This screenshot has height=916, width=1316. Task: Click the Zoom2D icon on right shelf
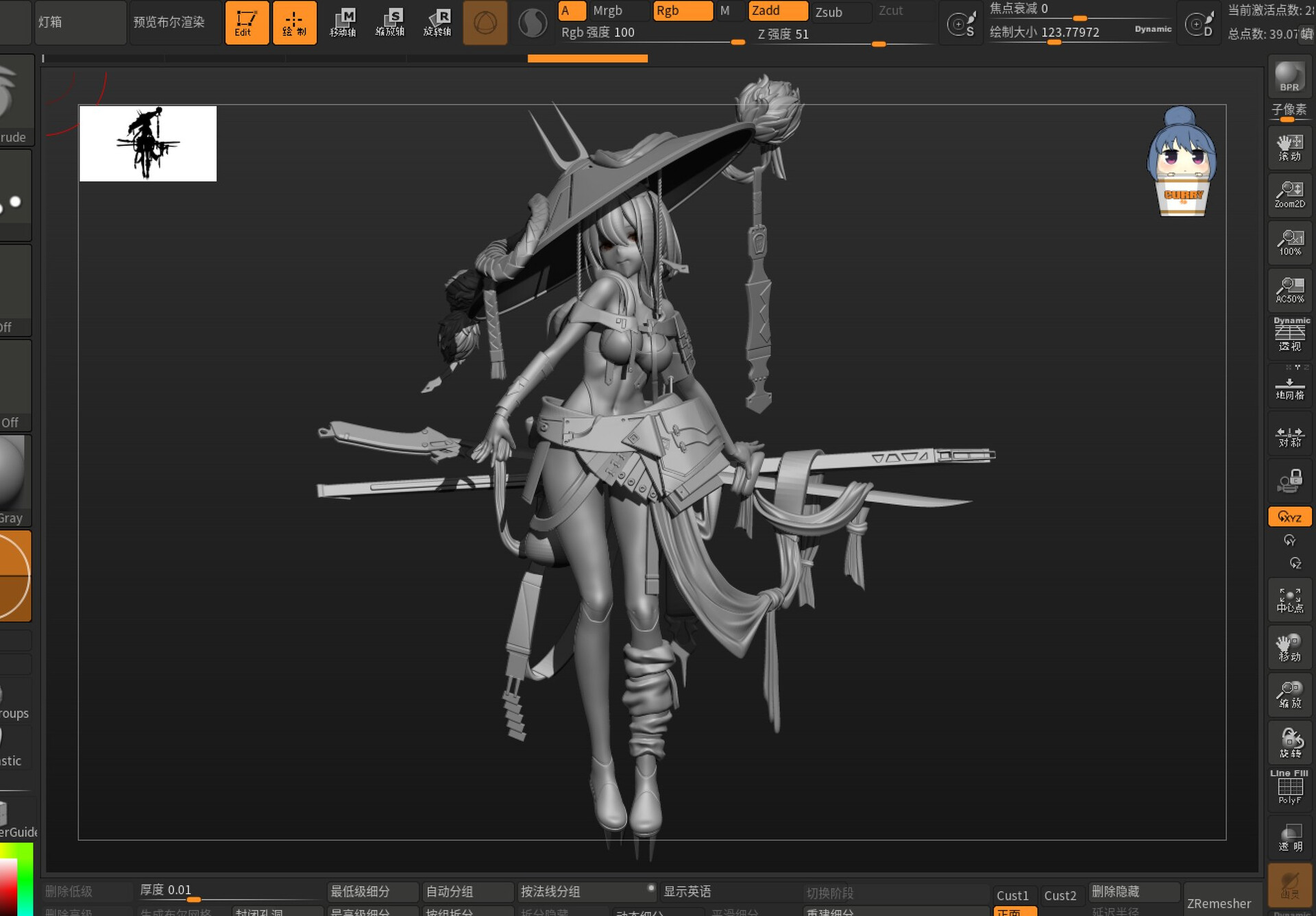coord(1289,195)
